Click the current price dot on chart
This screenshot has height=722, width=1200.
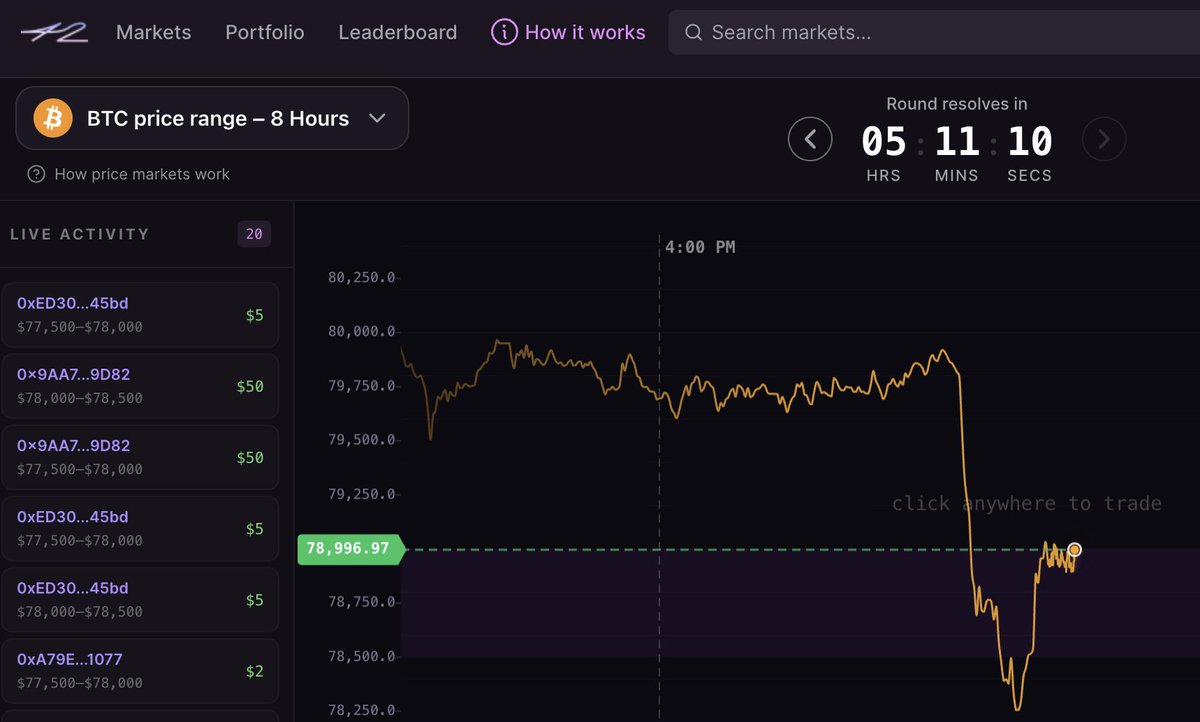tap(1074, 549)
